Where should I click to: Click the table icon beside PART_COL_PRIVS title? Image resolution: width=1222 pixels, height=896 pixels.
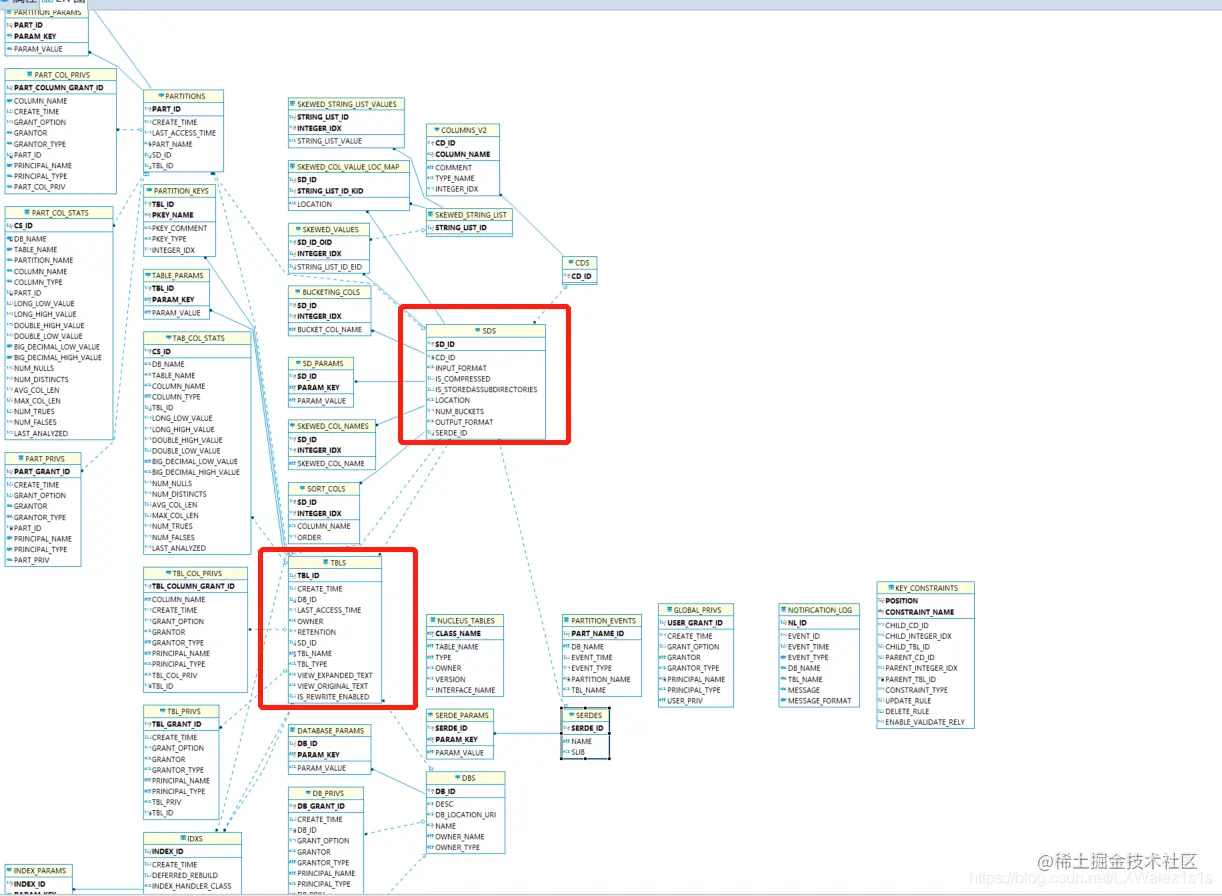pyautogui.click(x=29, y=75)
